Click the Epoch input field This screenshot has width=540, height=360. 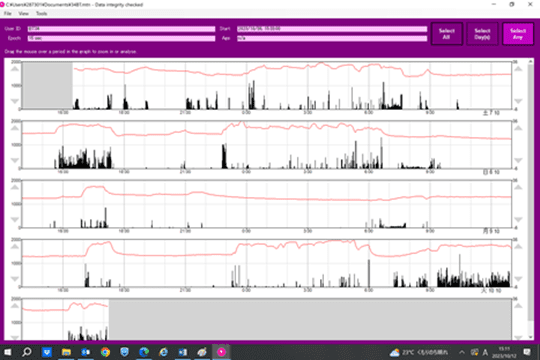pyautogui.click(x=121, y=38)
